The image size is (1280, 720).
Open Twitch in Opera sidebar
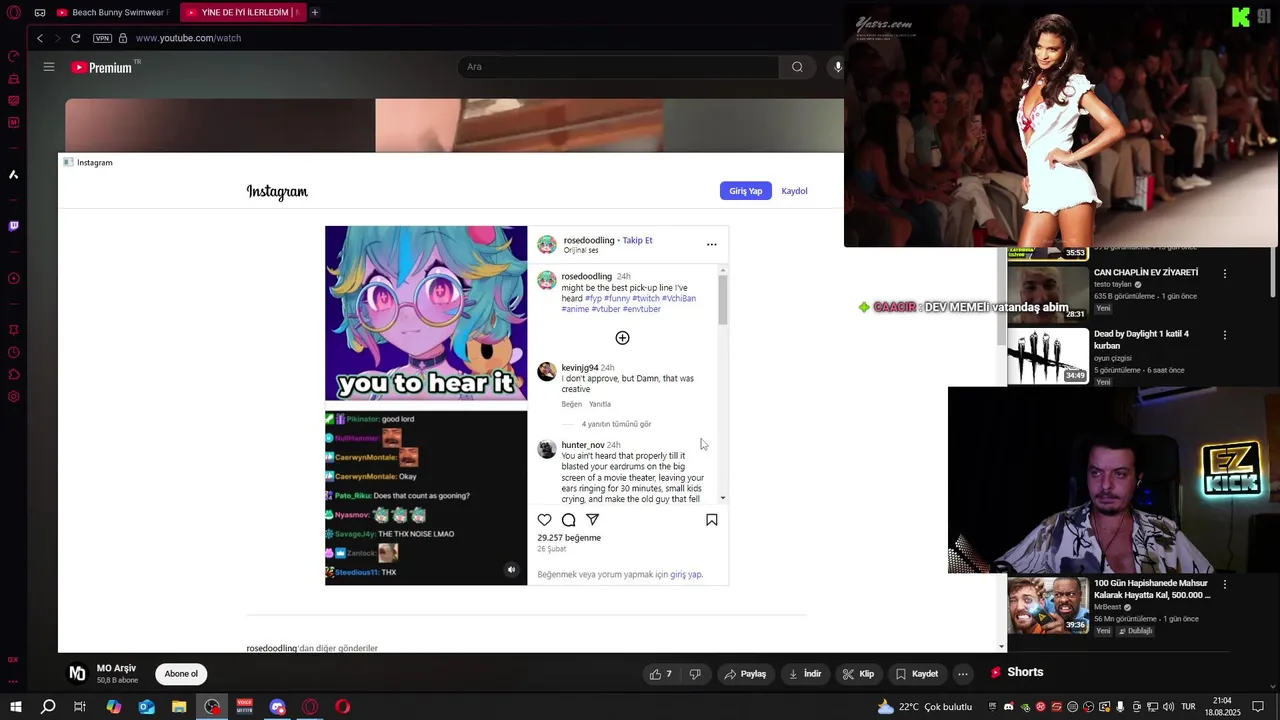(x=14, y=226)
